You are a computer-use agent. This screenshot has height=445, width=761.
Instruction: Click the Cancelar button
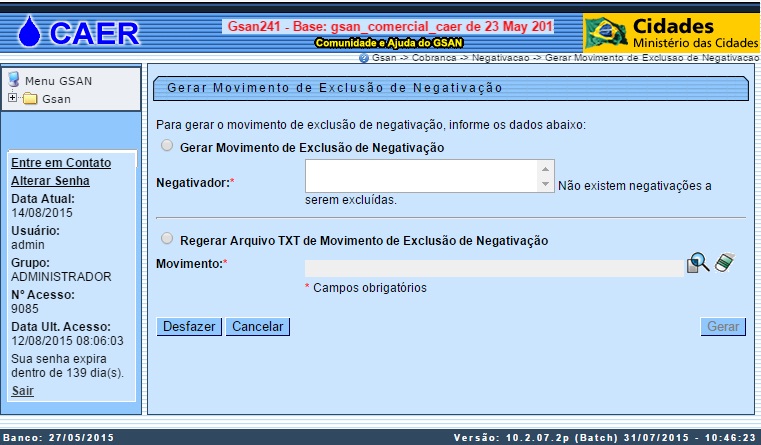point(257,327)
